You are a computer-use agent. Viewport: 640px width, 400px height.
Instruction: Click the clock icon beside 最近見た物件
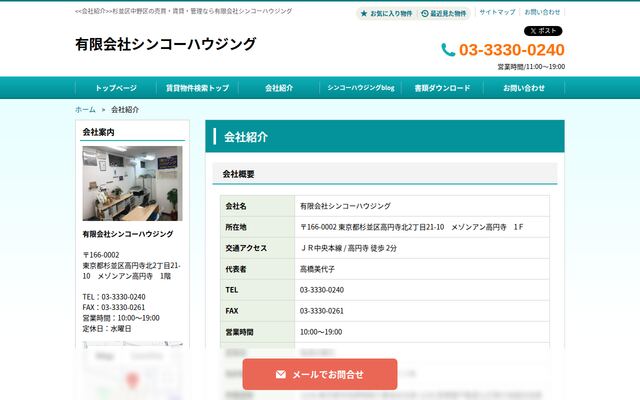[424, 13]
